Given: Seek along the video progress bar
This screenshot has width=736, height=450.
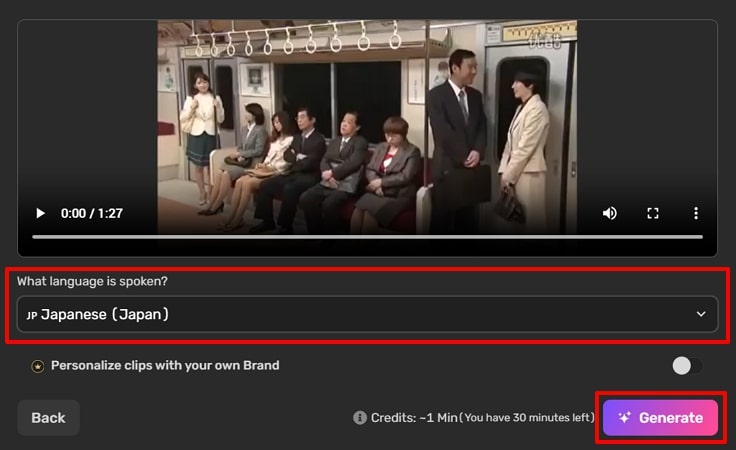Looking at the screenshot, I should tap(367, 237).
